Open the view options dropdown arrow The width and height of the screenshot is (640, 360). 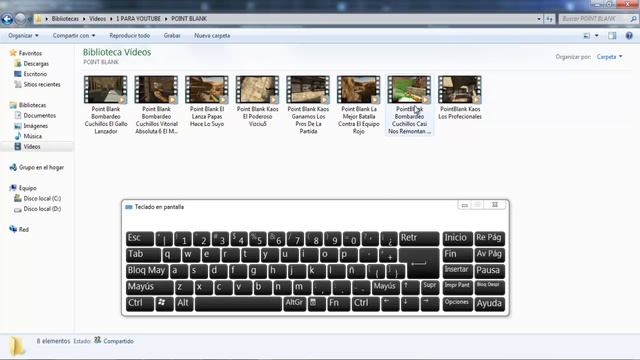597,36
